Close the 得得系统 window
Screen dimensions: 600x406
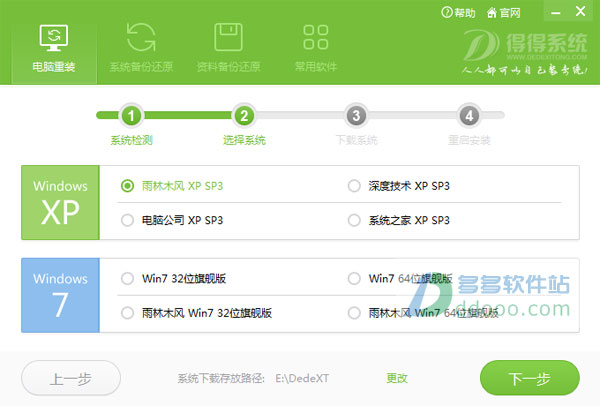tap(580, 11)
